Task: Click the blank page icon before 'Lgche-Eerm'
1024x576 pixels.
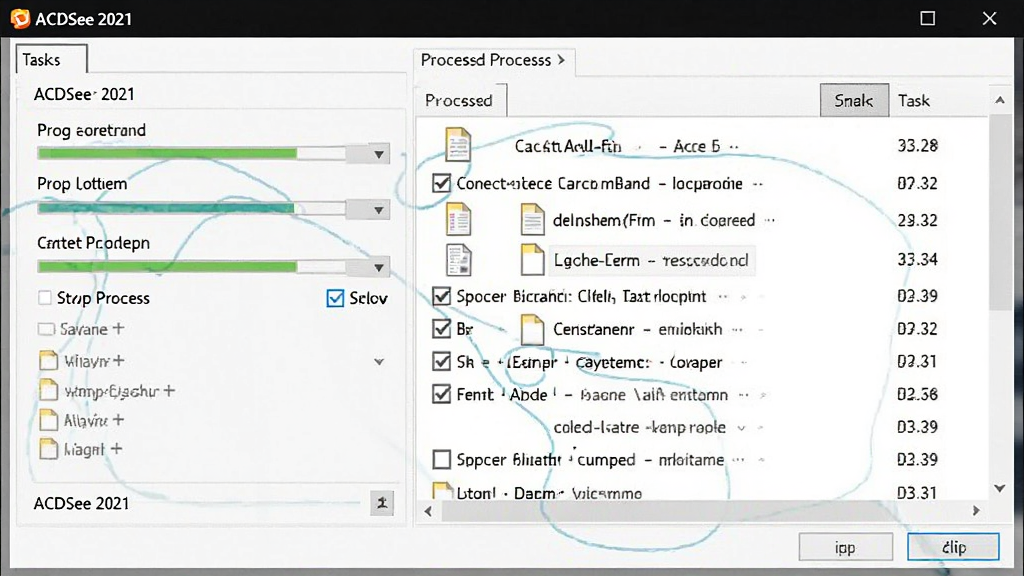Action: pyautogui.click(x=532, y=259)
